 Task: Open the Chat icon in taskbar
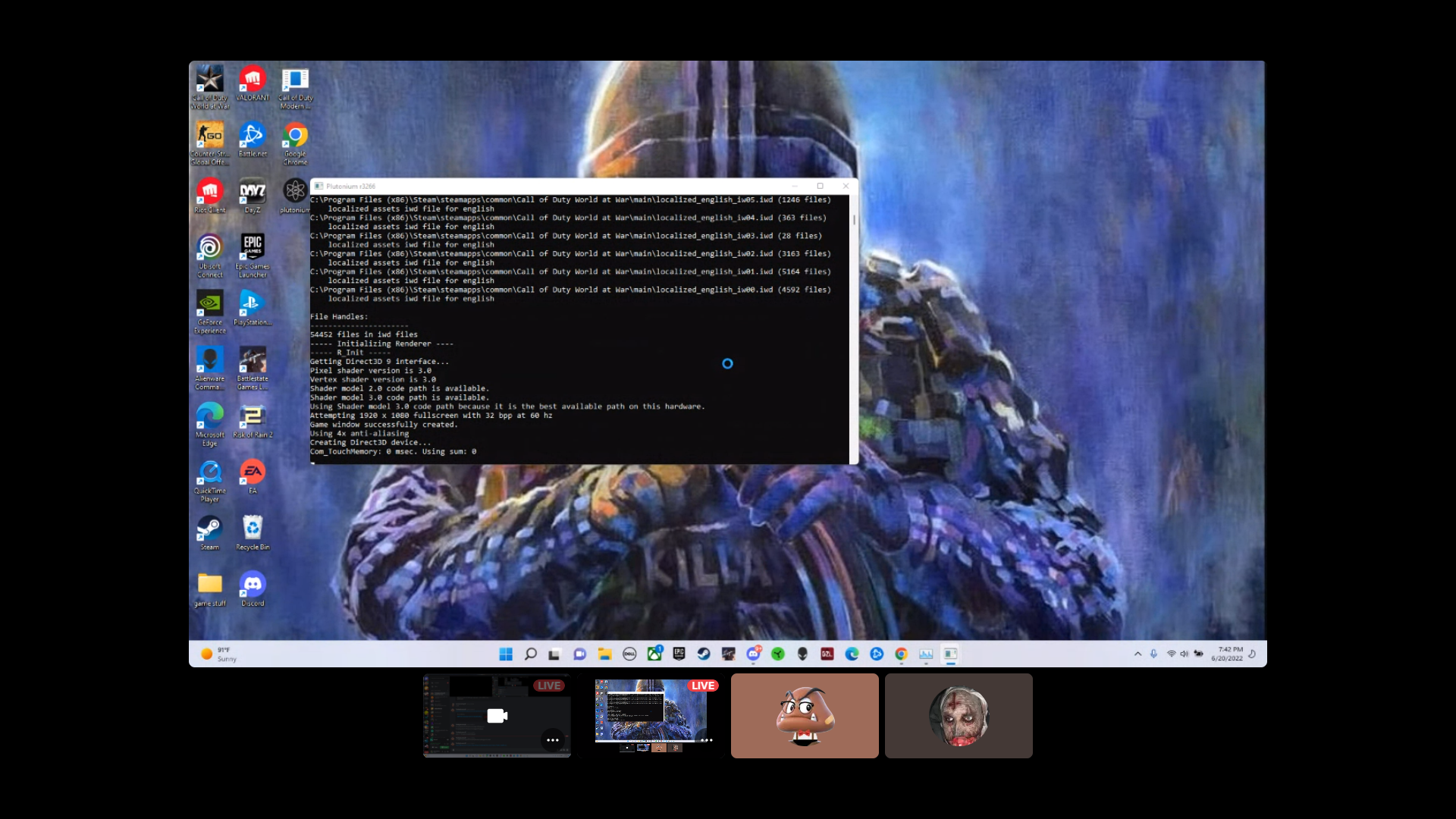pos(580,654)
